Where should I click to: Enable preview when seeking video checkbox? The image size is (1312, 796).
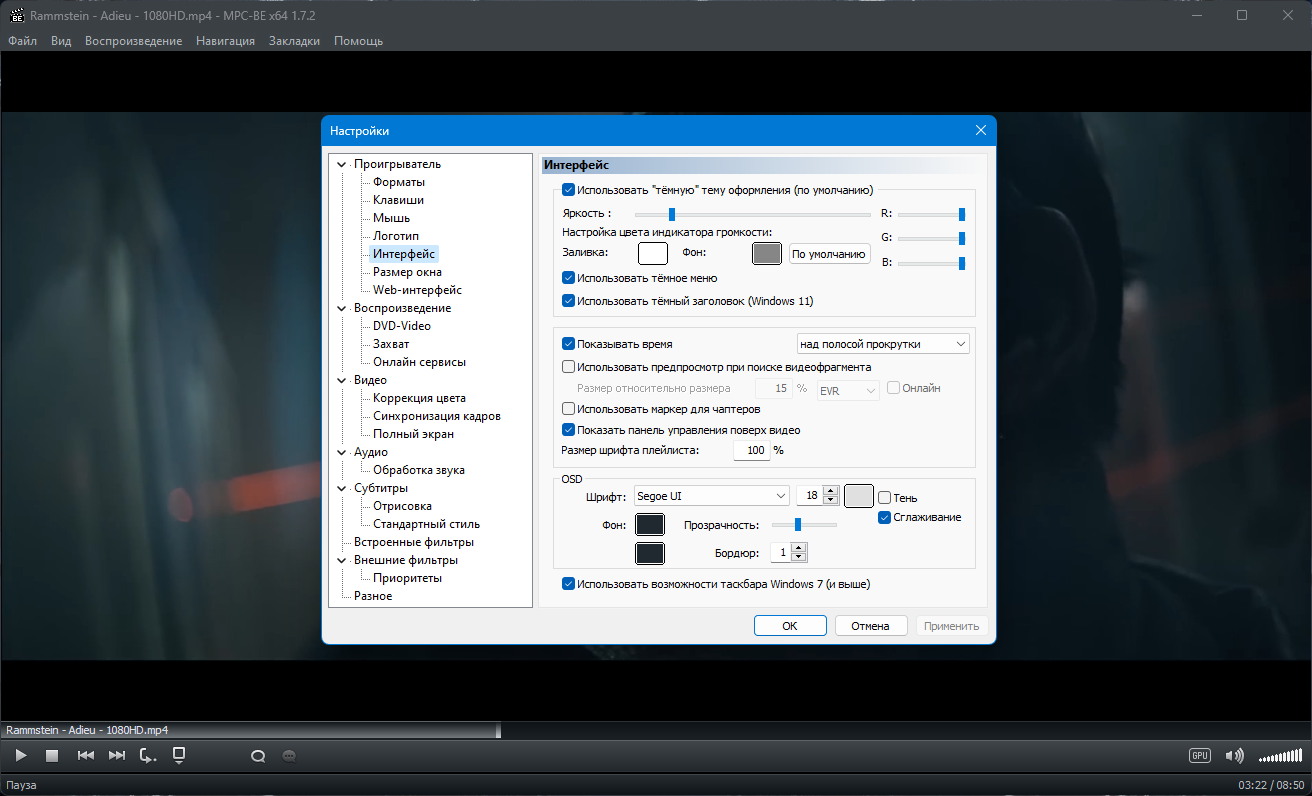point(568,367)
